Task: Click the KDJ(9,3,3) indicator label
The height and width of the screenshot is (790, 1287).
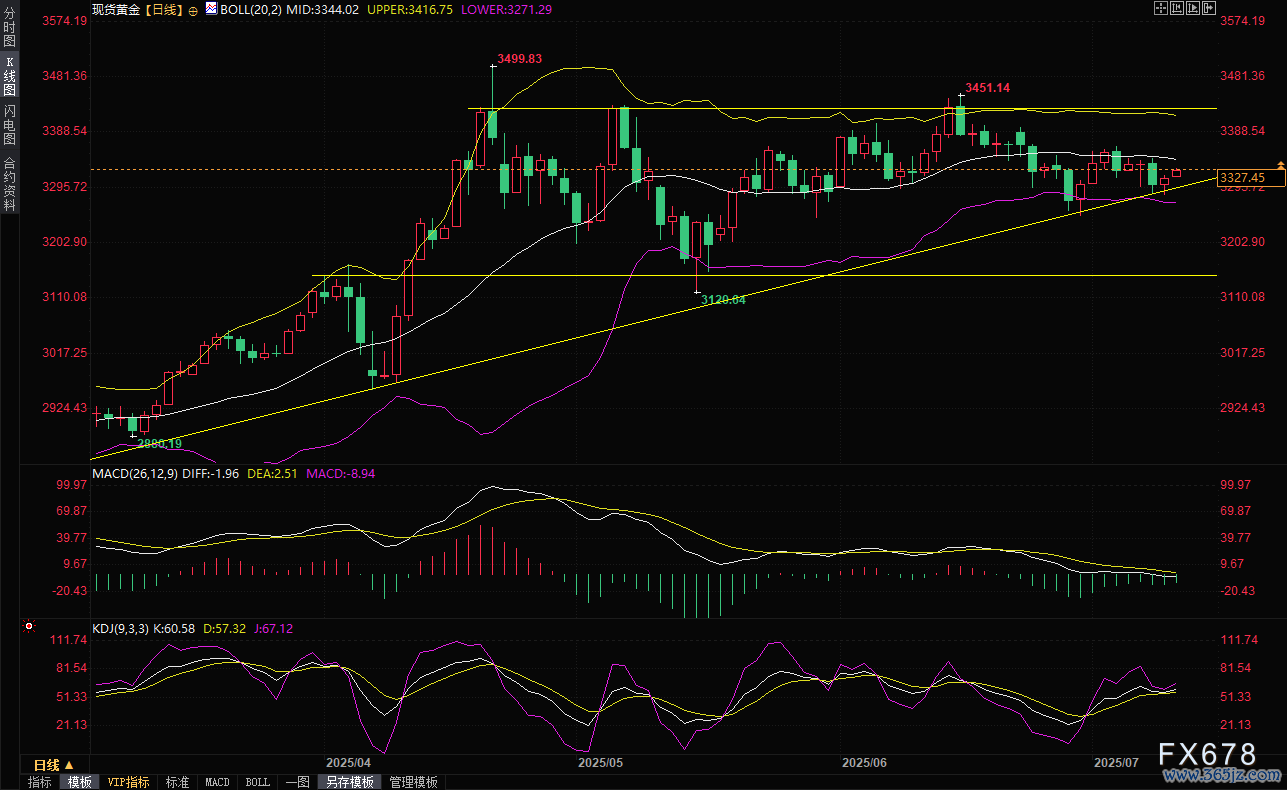Action: point(120,628)
